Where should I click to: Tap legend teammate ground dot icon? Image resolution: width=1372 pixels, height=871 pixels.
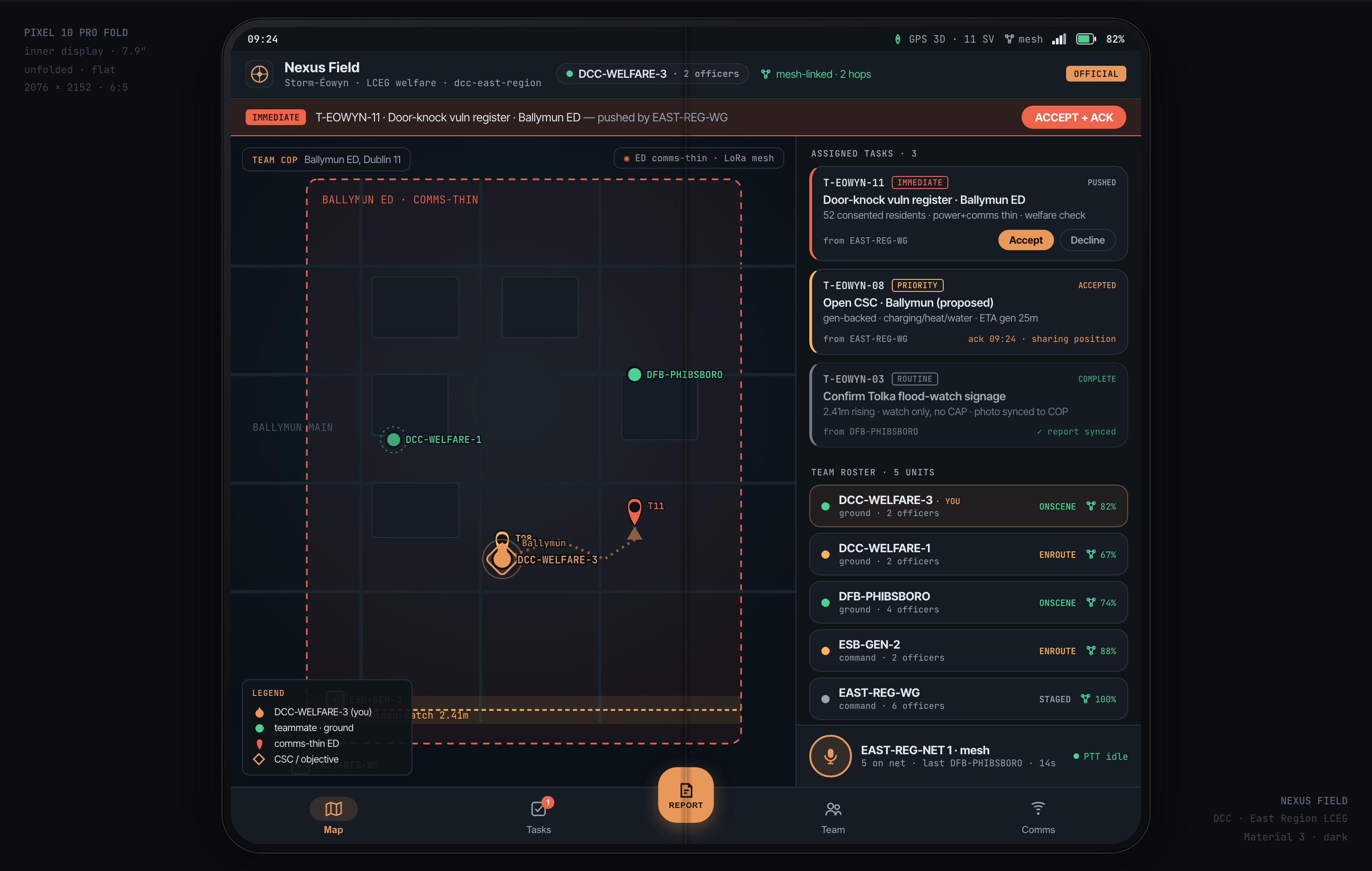point(259,728)
